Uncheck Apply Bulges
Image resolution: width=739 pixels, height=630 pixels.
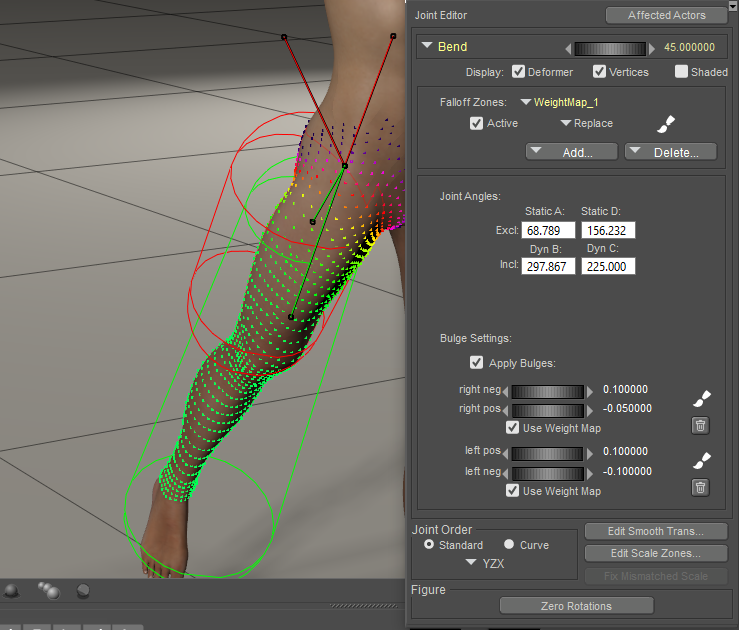[477, 363]
